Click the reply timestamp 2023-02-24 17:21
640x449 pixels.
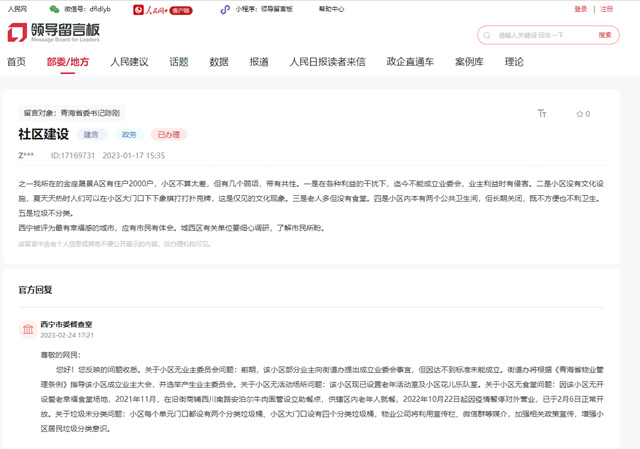tap(67, 336)
